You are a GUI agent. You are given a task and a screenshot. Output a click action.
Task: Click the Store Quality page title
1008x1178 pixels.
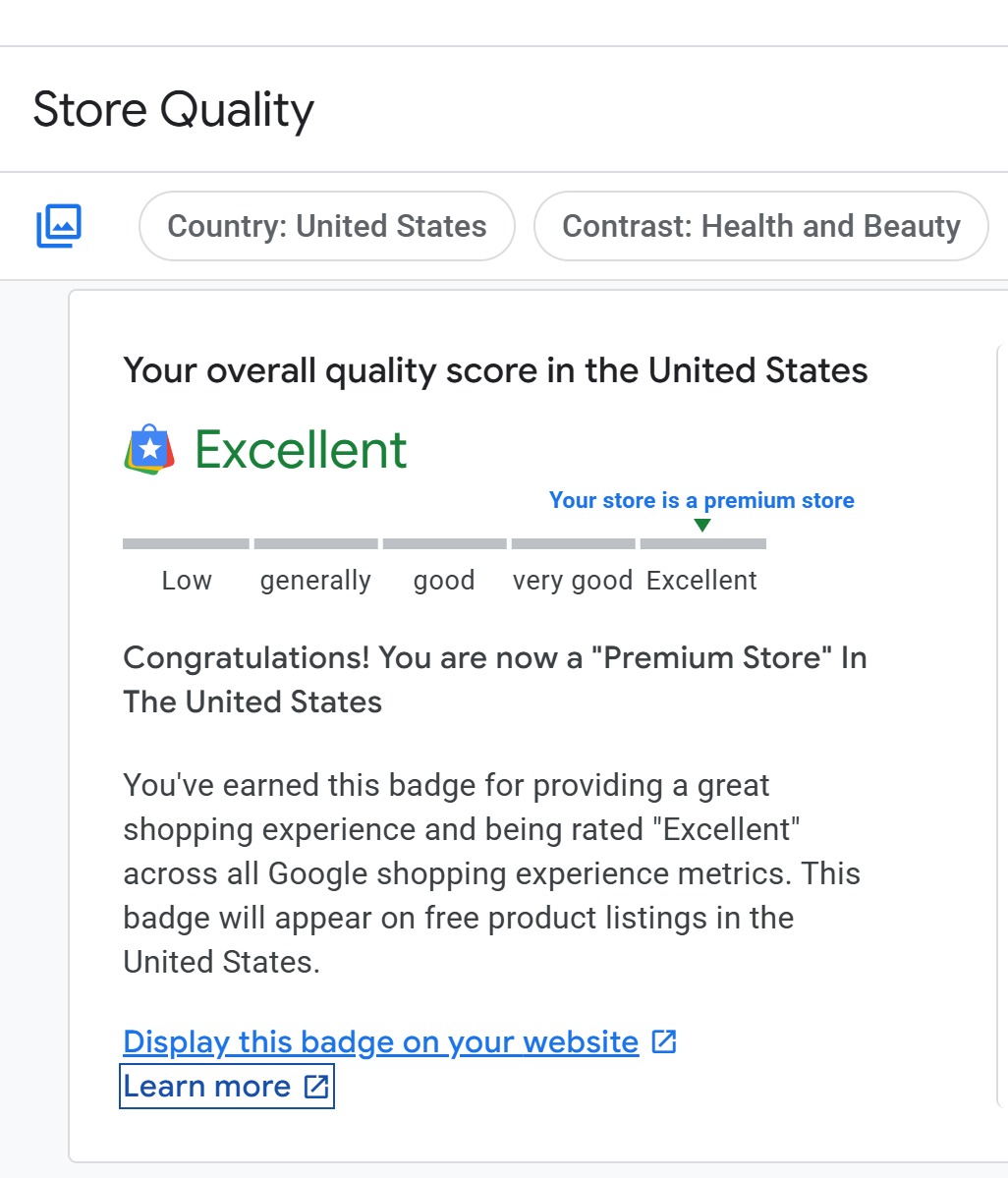pyautogui.click(x=173, y=109)
